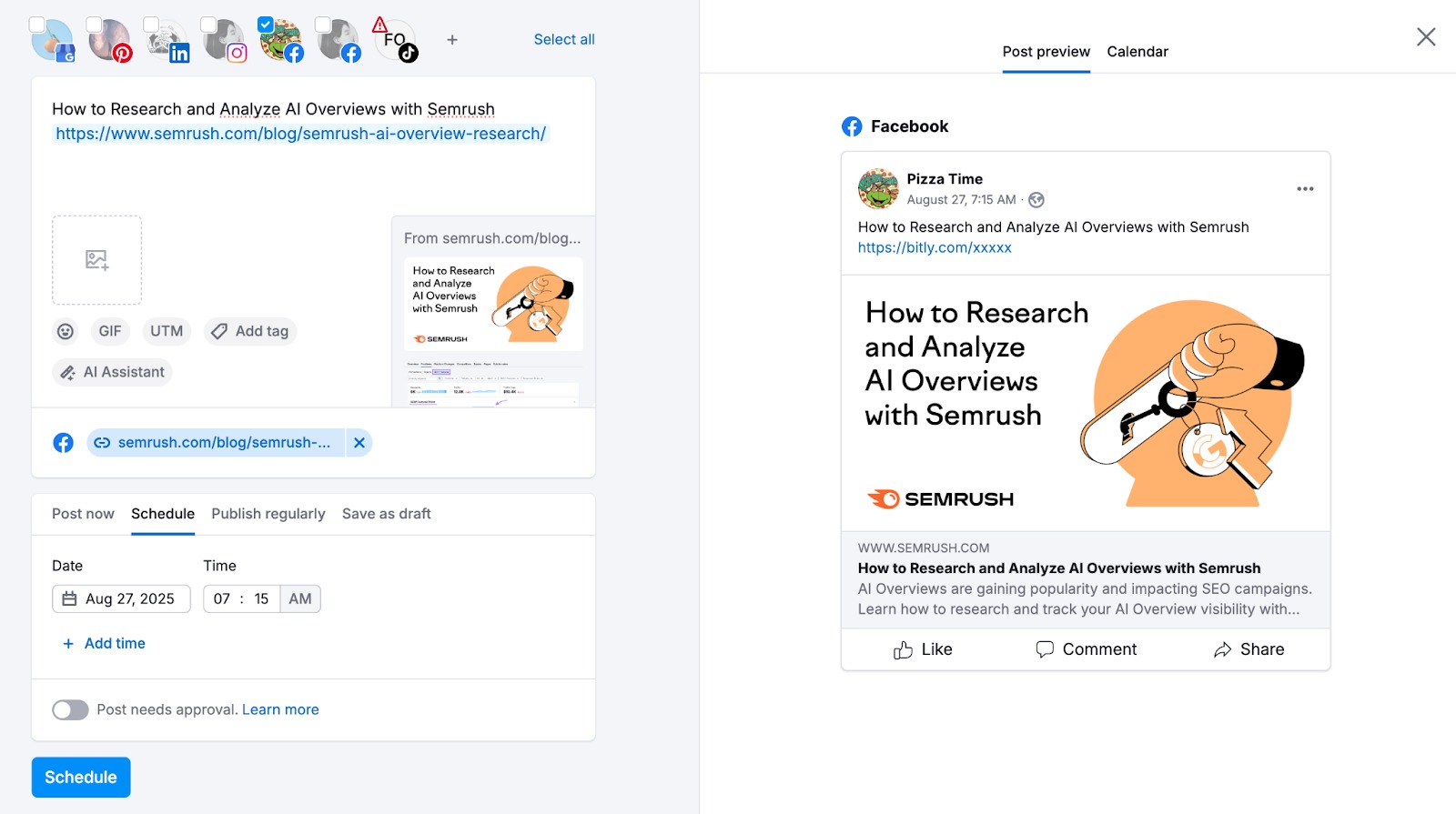Open the emoji picker icon
Screen dimensions: 1456x814
pyautogui.click(x=66, y=332)
